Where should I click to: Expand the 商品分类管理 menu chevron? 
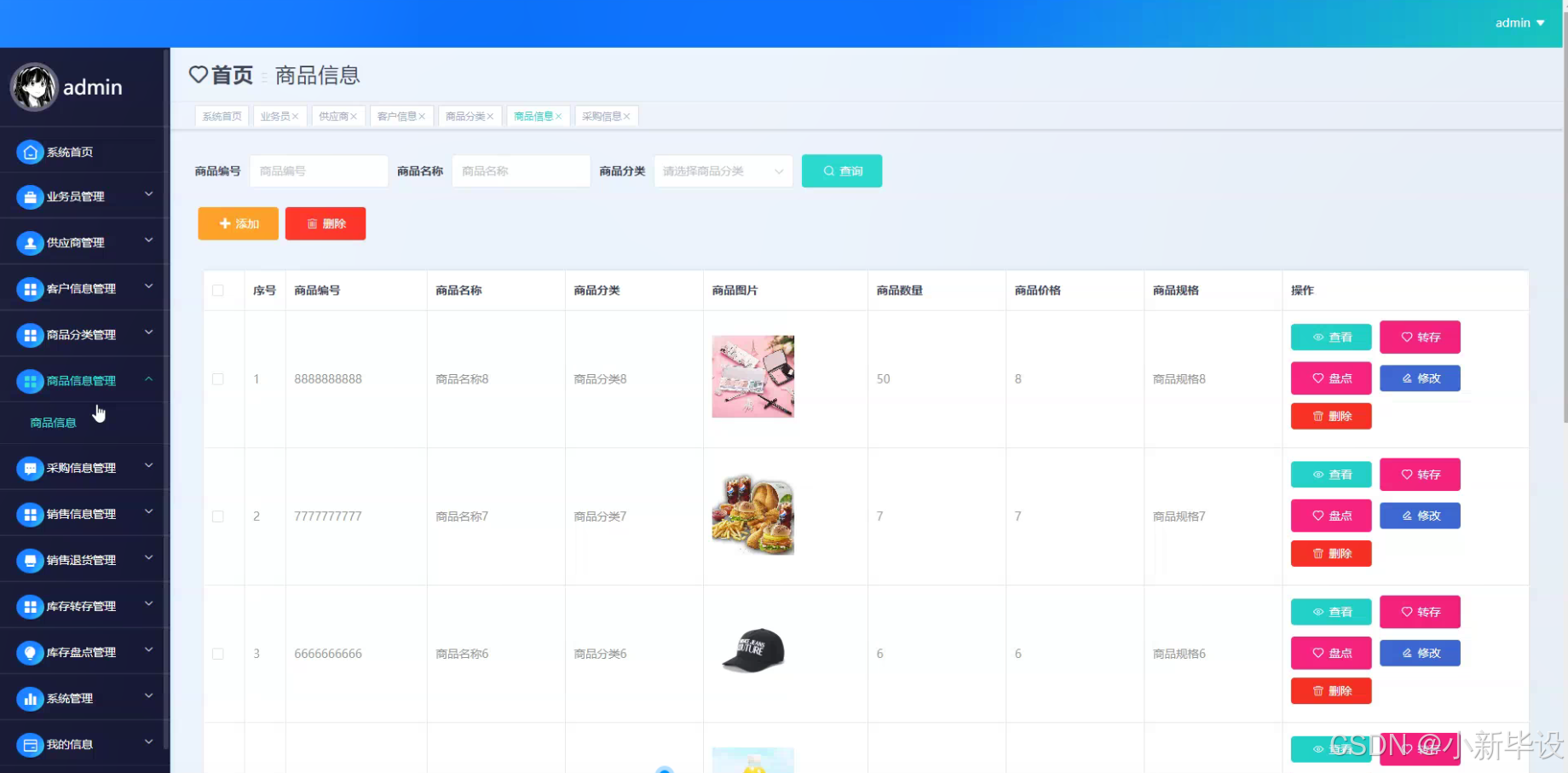point(148,332)
